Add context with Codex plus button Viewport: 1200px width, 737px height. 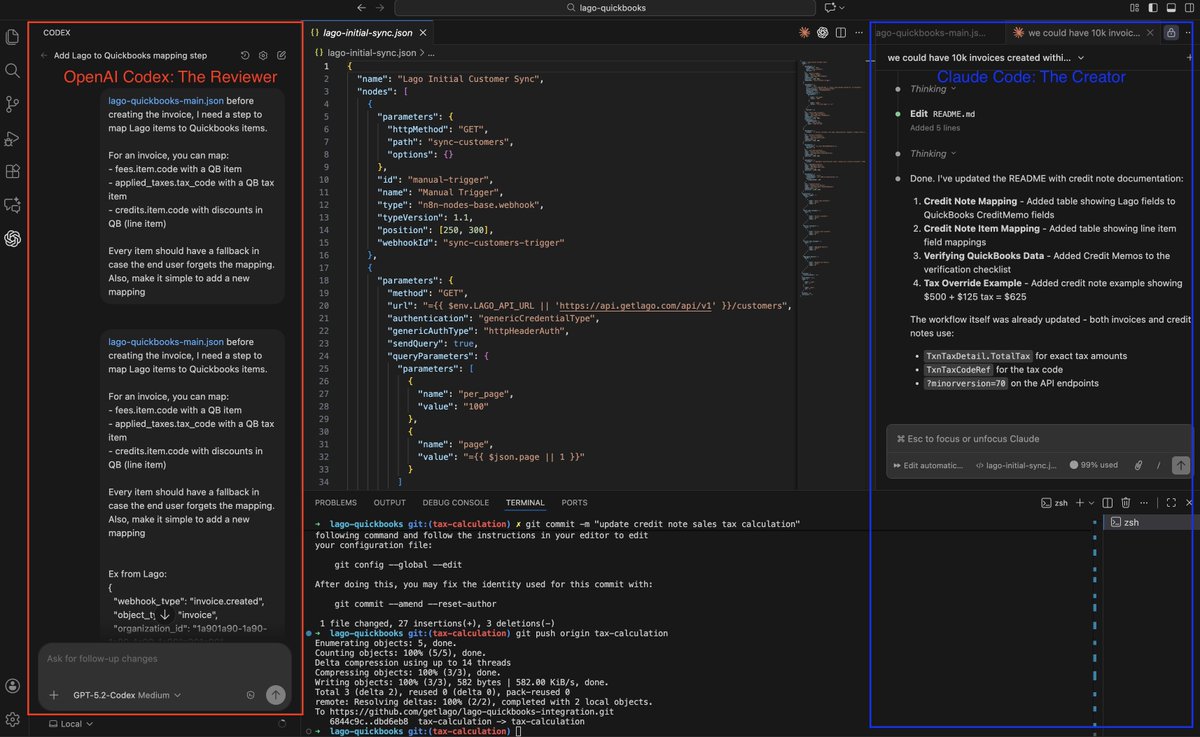(53, 695)
